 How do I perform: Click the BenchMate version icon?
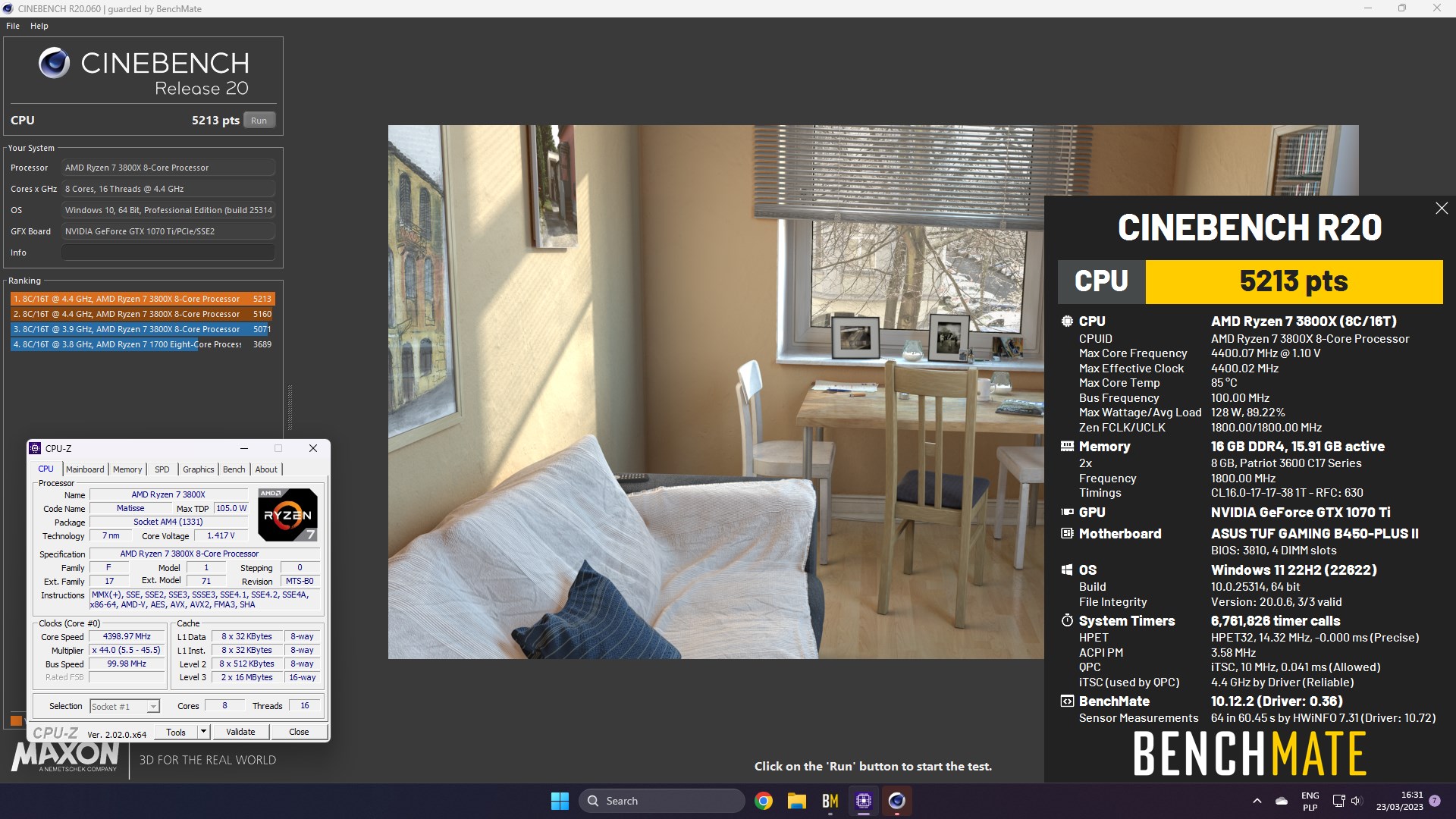[x=1067, y=701]
